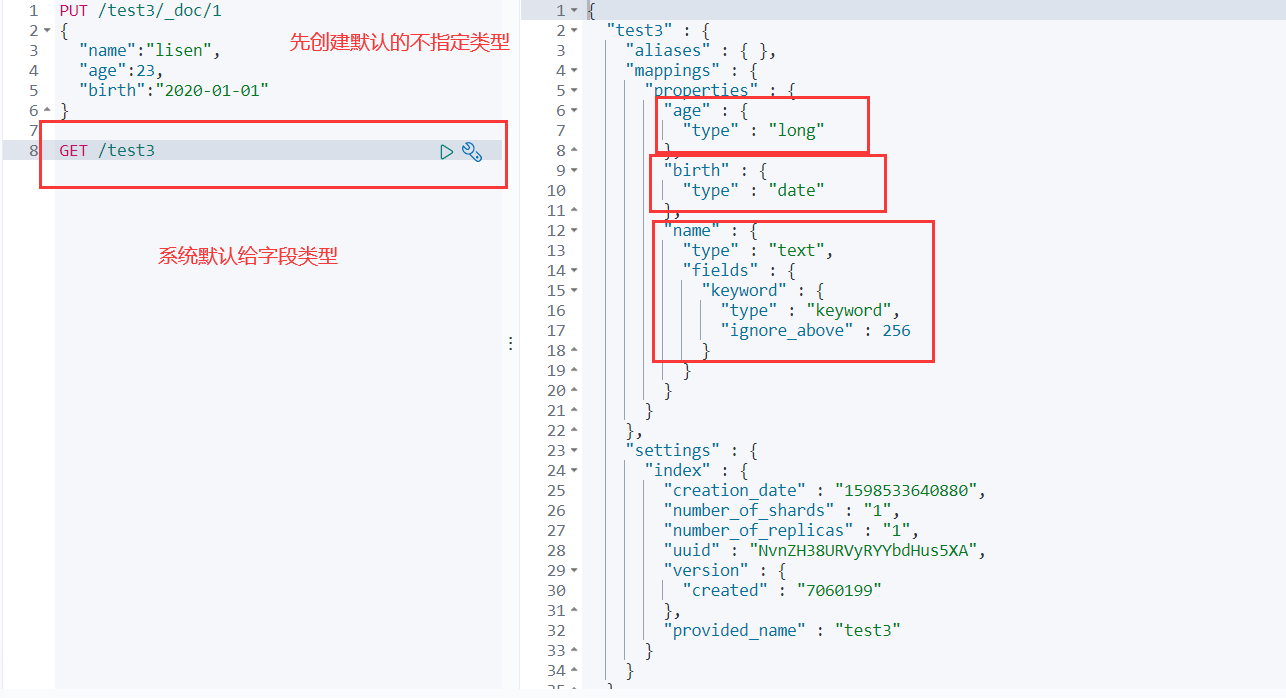Screen dimensions: 1286x698
Task: Toggle the fold end marker at response line 8
Action: [x=574, y=151]
